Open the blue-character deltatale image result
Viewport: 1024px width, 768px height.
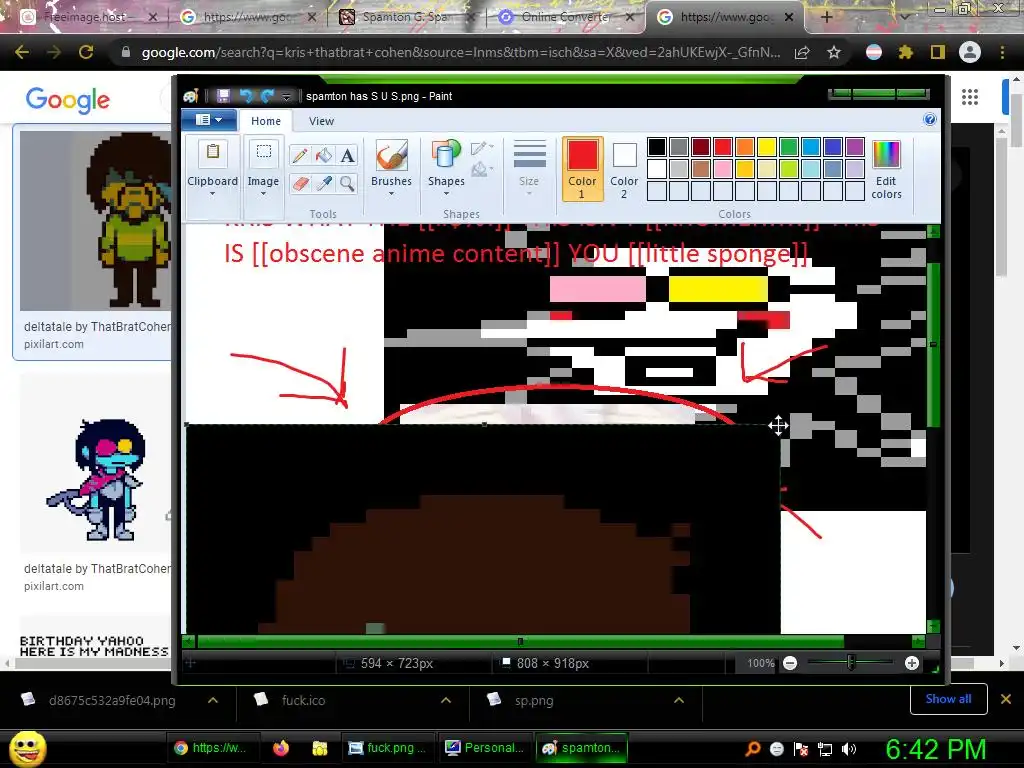pos(95,464)
